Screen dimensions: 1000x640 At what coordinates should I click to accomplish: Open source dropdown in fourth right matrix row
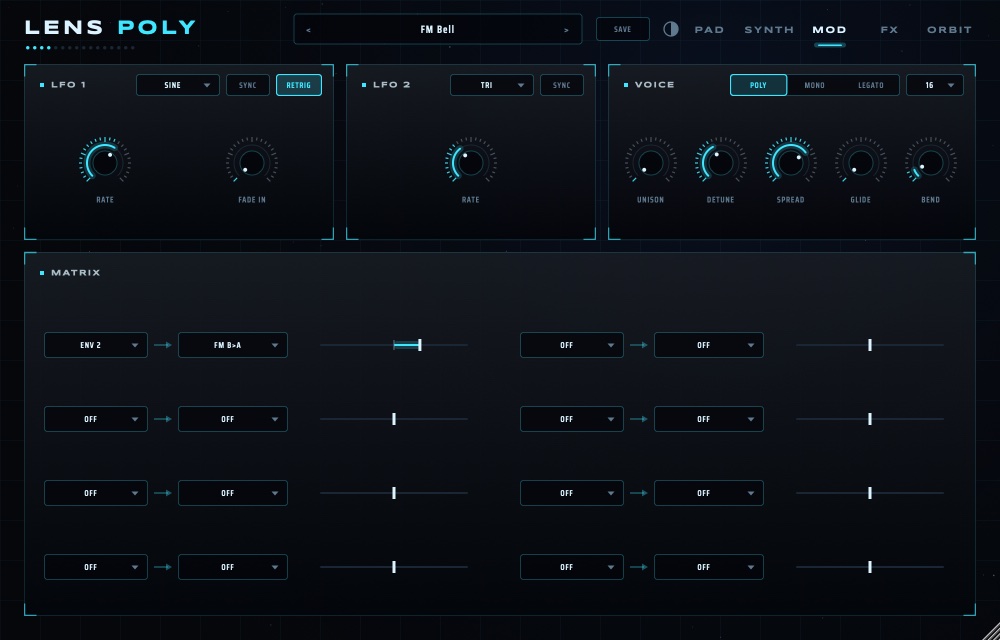(x=572, y=567)
